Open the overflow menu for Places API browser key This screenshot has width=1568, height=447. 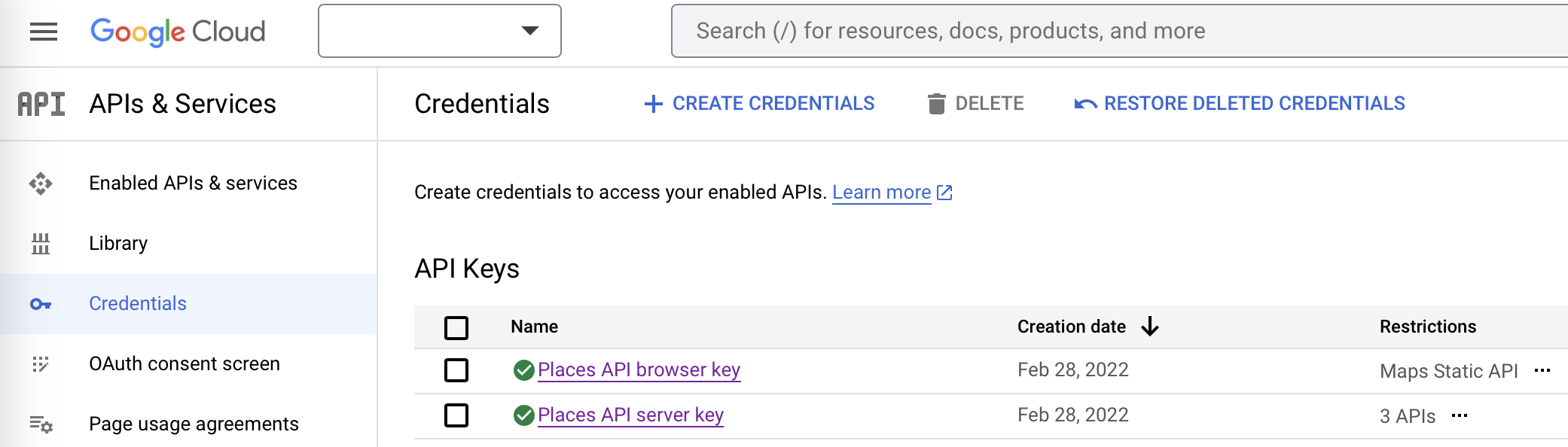(1543, 369)
